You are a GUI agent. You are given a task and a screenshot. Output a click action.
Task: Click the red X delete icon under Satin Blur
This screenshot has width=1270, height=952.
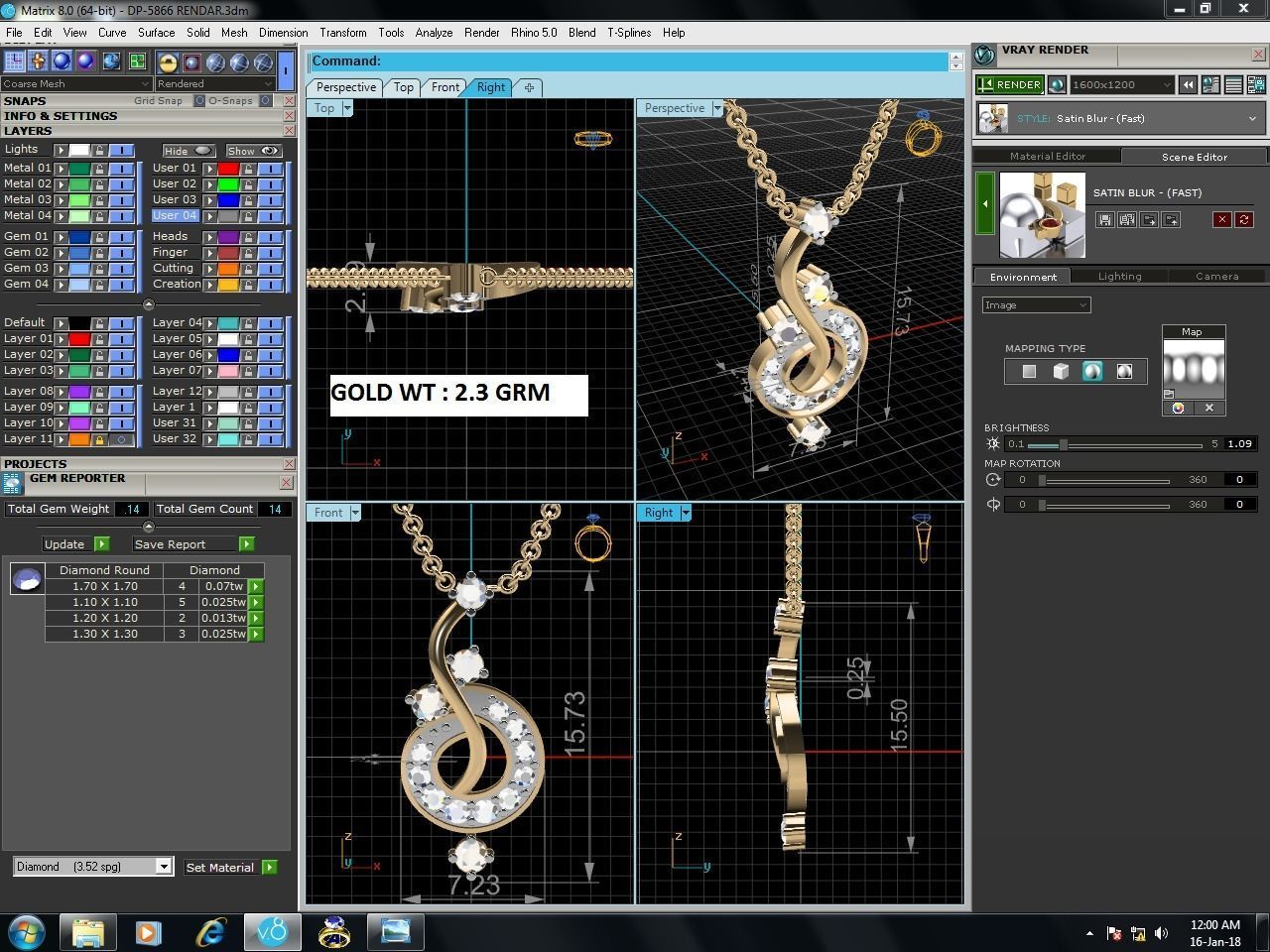[x=1222, y=219]
